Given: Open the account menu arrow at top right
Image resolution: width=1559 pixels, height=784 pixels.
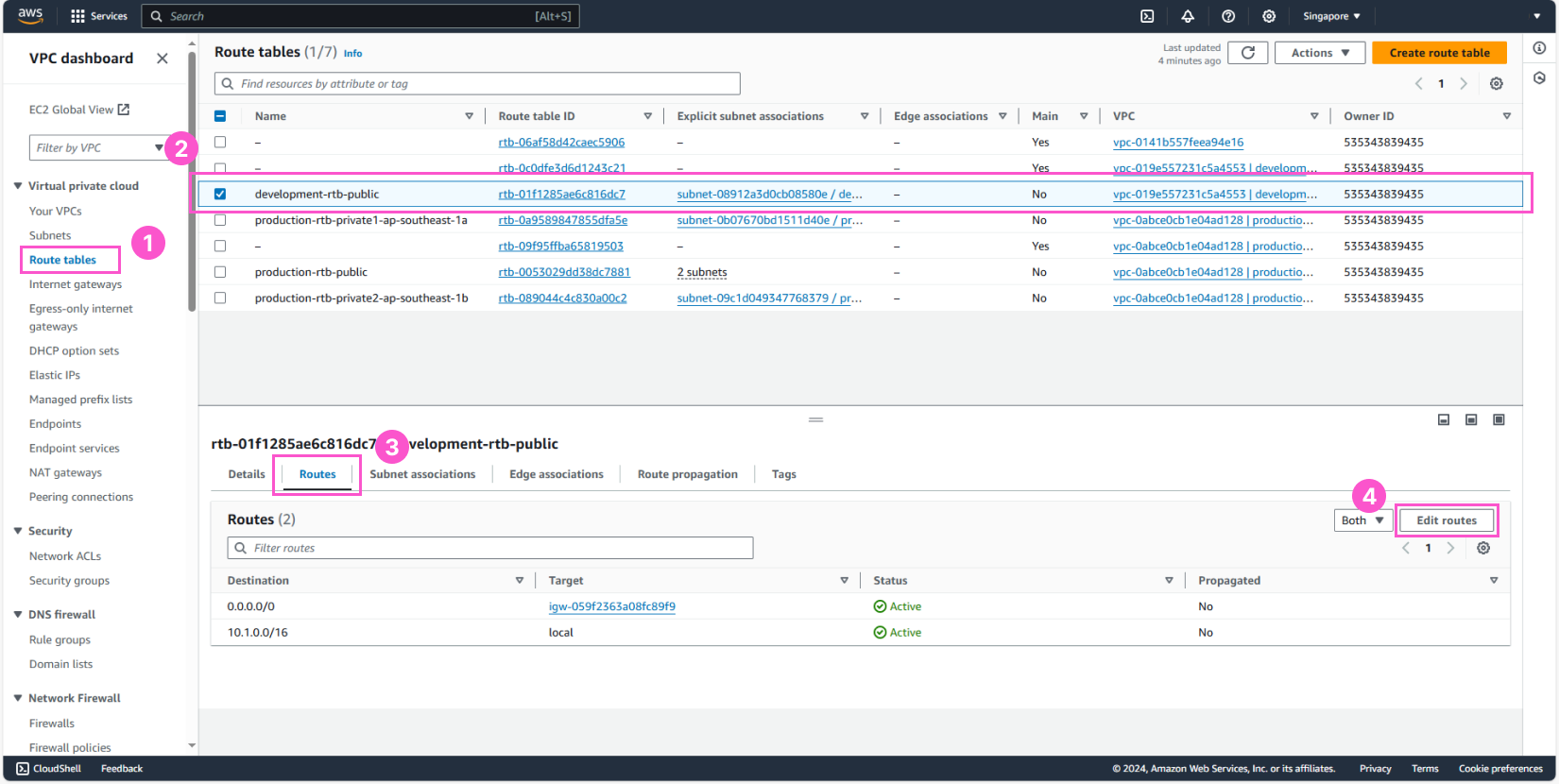Looking at the screenshot, I should click(x=1537, y=16).
